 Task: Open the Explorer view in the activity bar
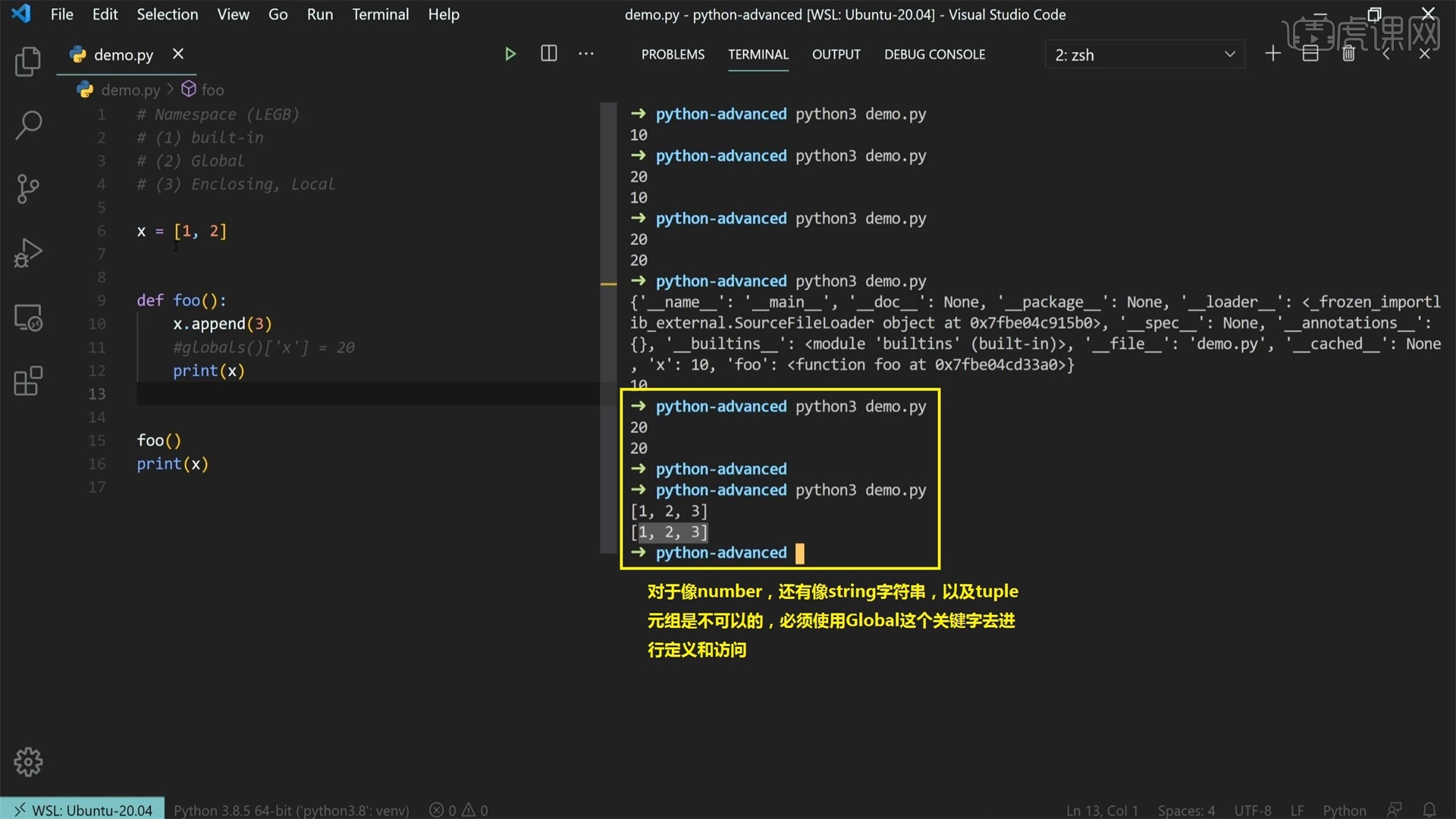tap(27, 62)
